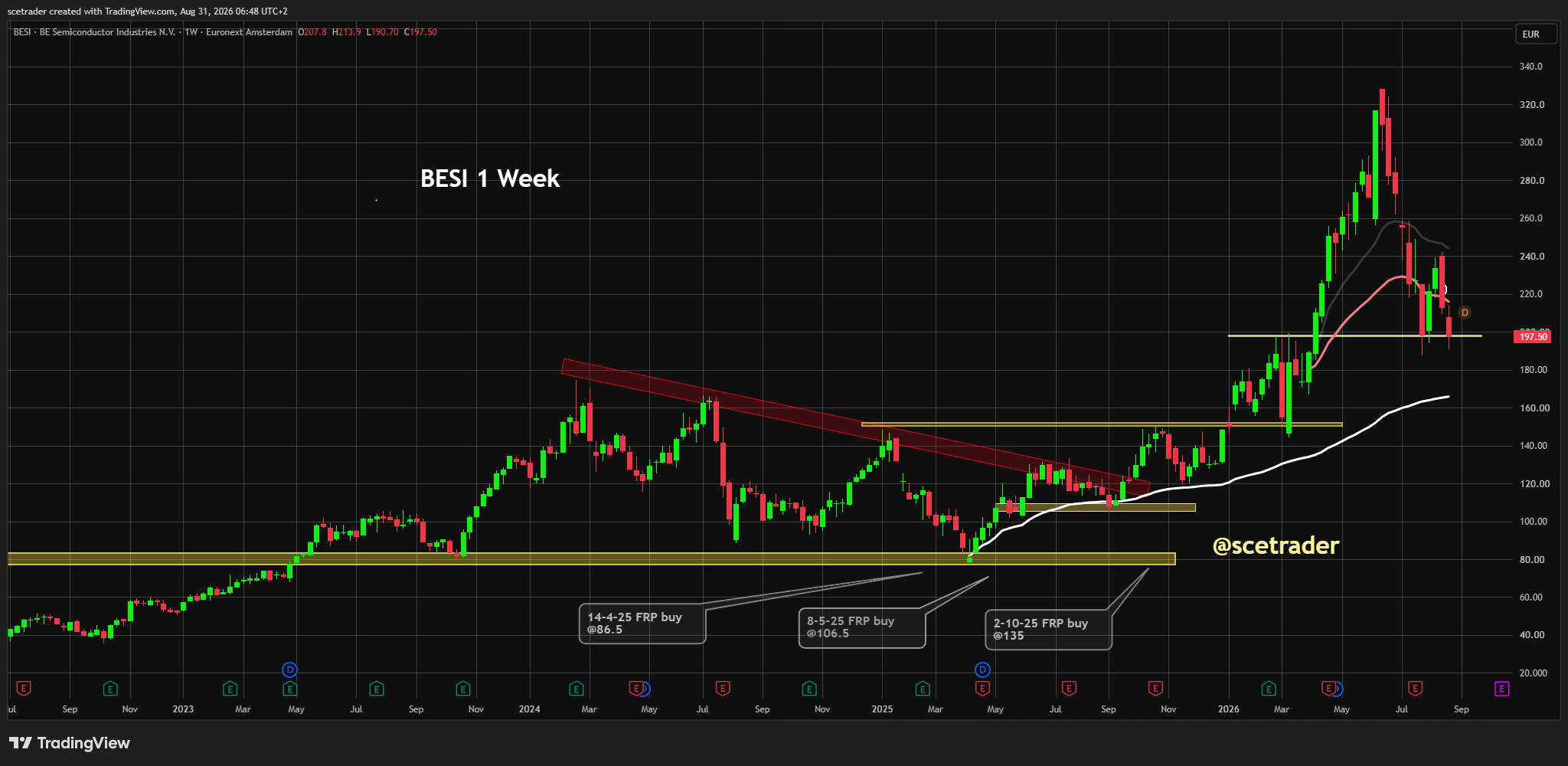The height and width of the screenshot is (766, 1568).
Task: Open the green earnings marker at February 2026
Action: click(x=1269, y=689)
